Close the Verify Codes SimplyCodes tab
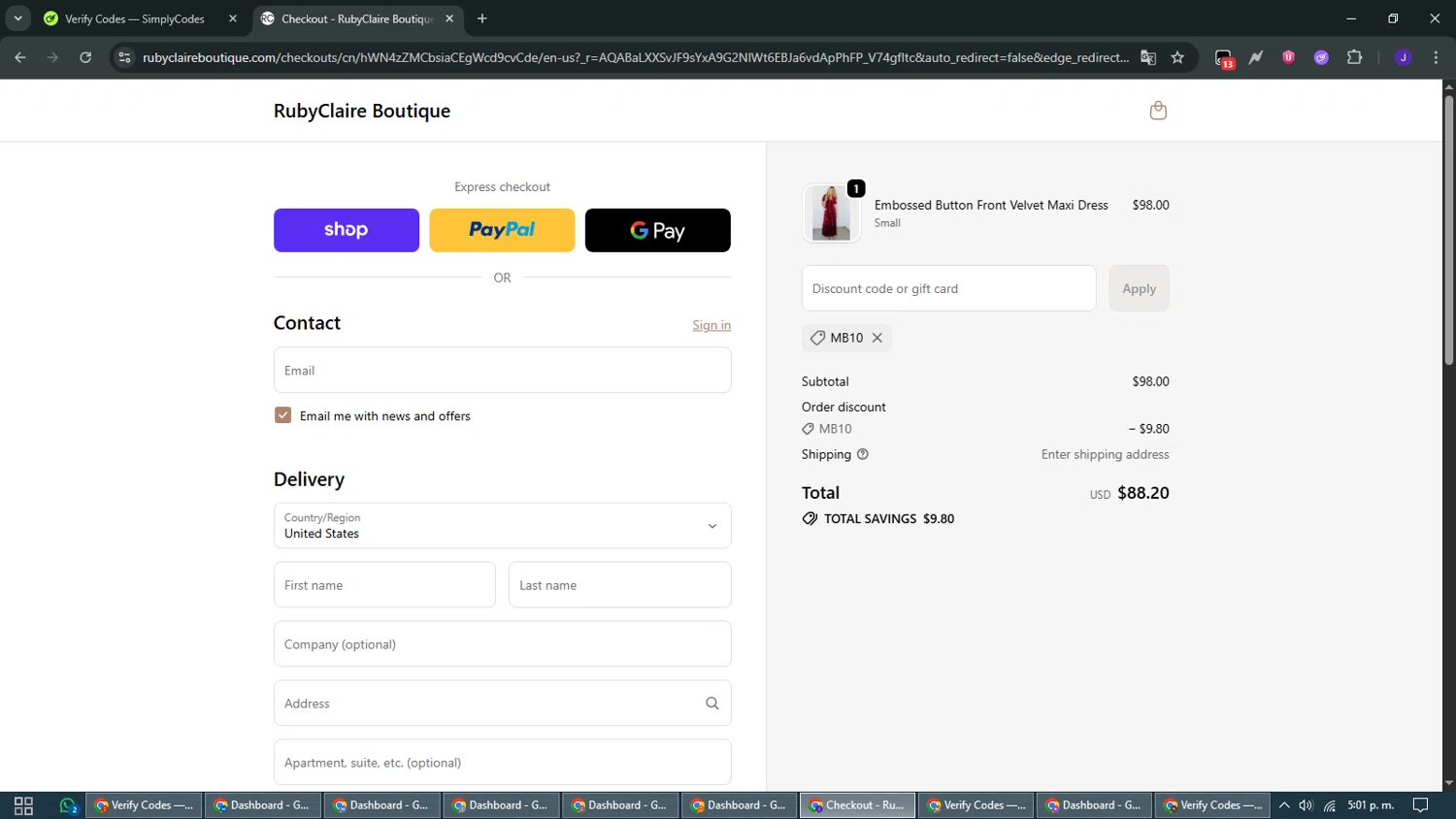This screenshot has height=819, width=1456. coord(233,18)
